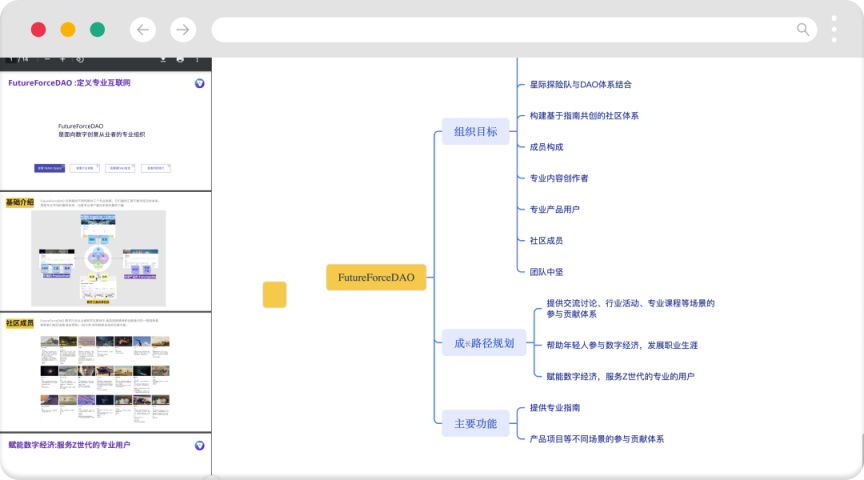This screenshot has height=480, width=864.
Task: Open the browser three-dot menu
Action: tap(834, 29)
